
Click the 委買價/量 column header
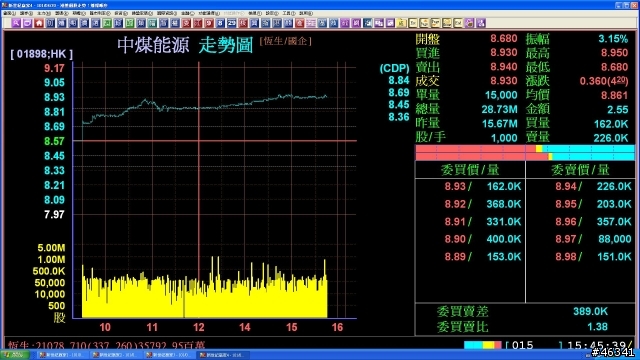tap(470, 170)
